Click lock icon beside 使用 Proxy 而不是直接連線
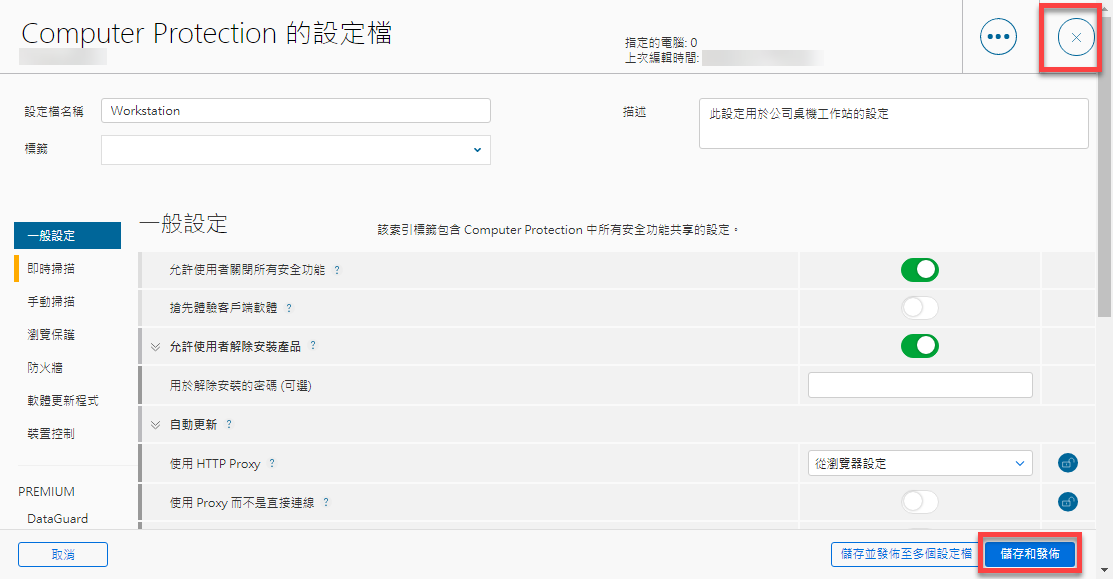Image resolution: width=1113 pixels, height=579 pixels. coord(1067,502)
